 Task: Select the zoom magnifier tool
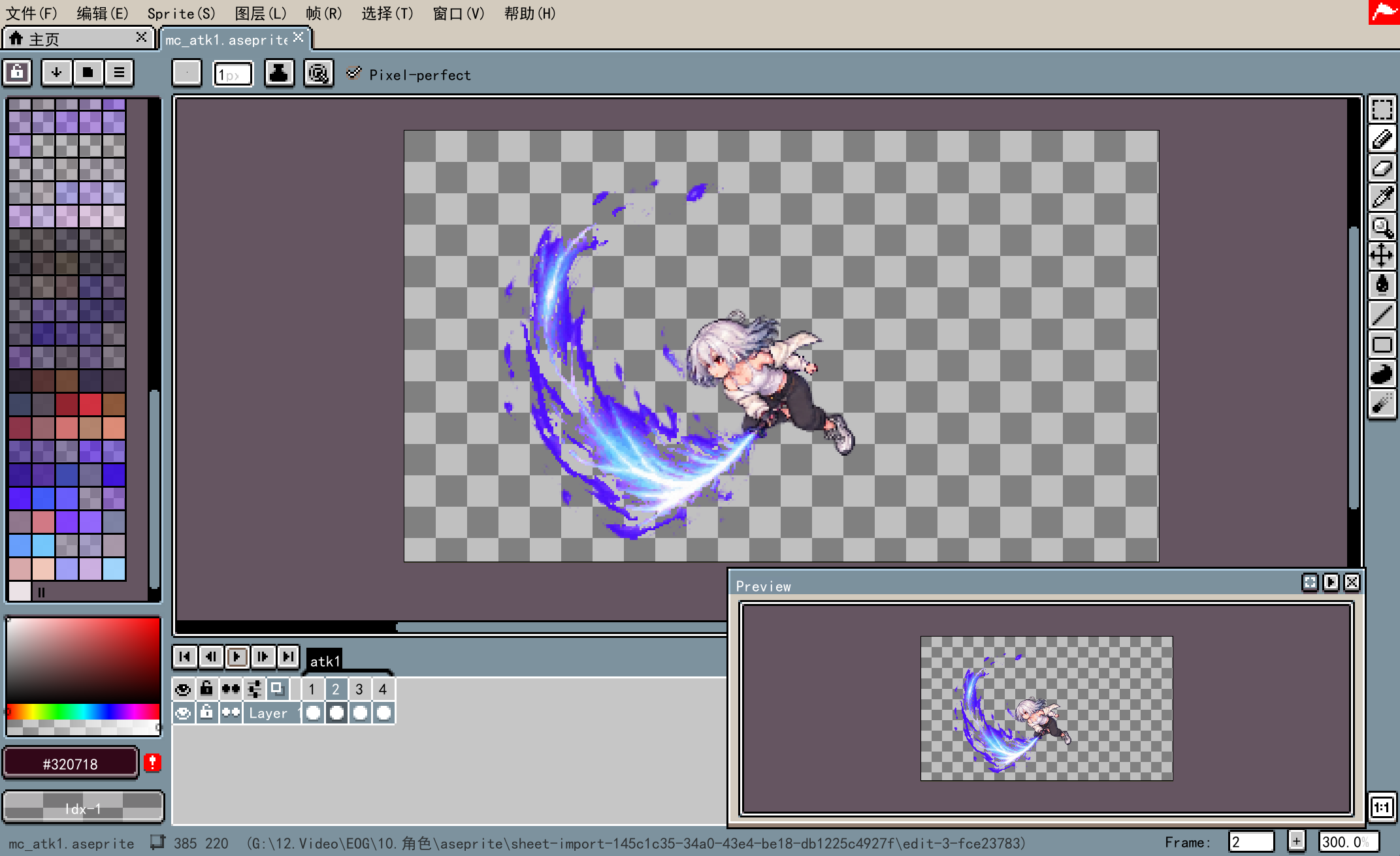click(1382, 227)
